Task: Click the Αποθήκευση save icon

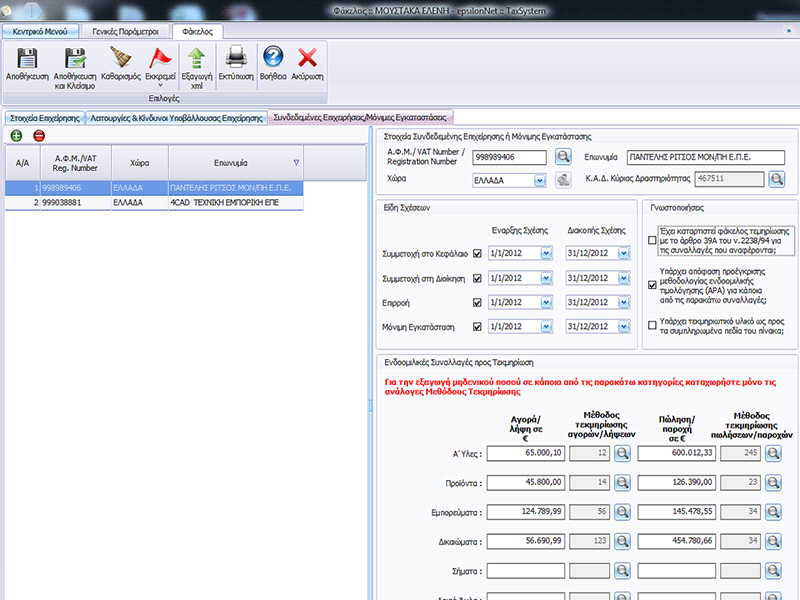Action: tap(27, 59)
